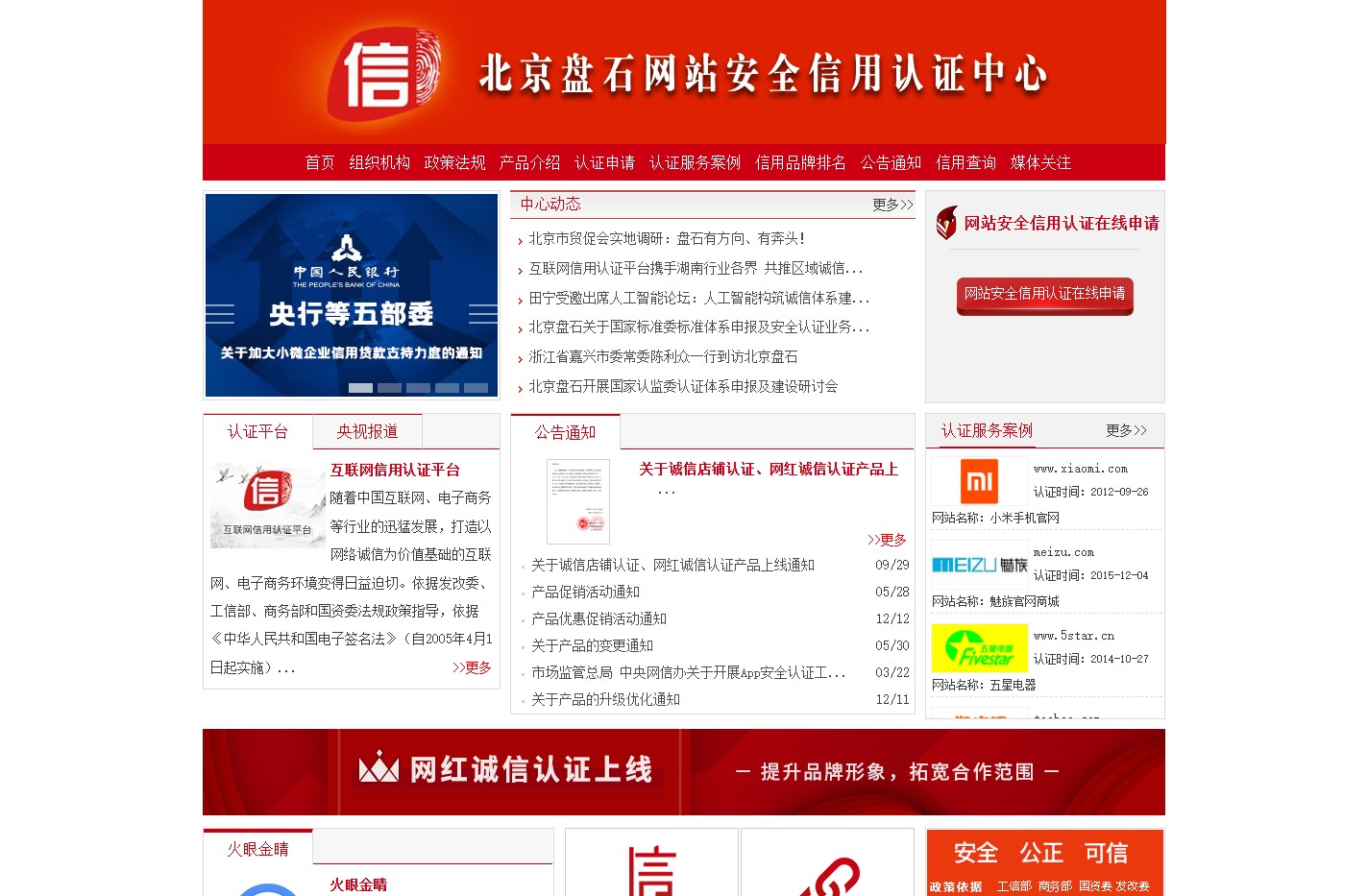This screenshot has height=896, width=1368.
Task: Select the 火眼金睛 tab
Action: 257,849
